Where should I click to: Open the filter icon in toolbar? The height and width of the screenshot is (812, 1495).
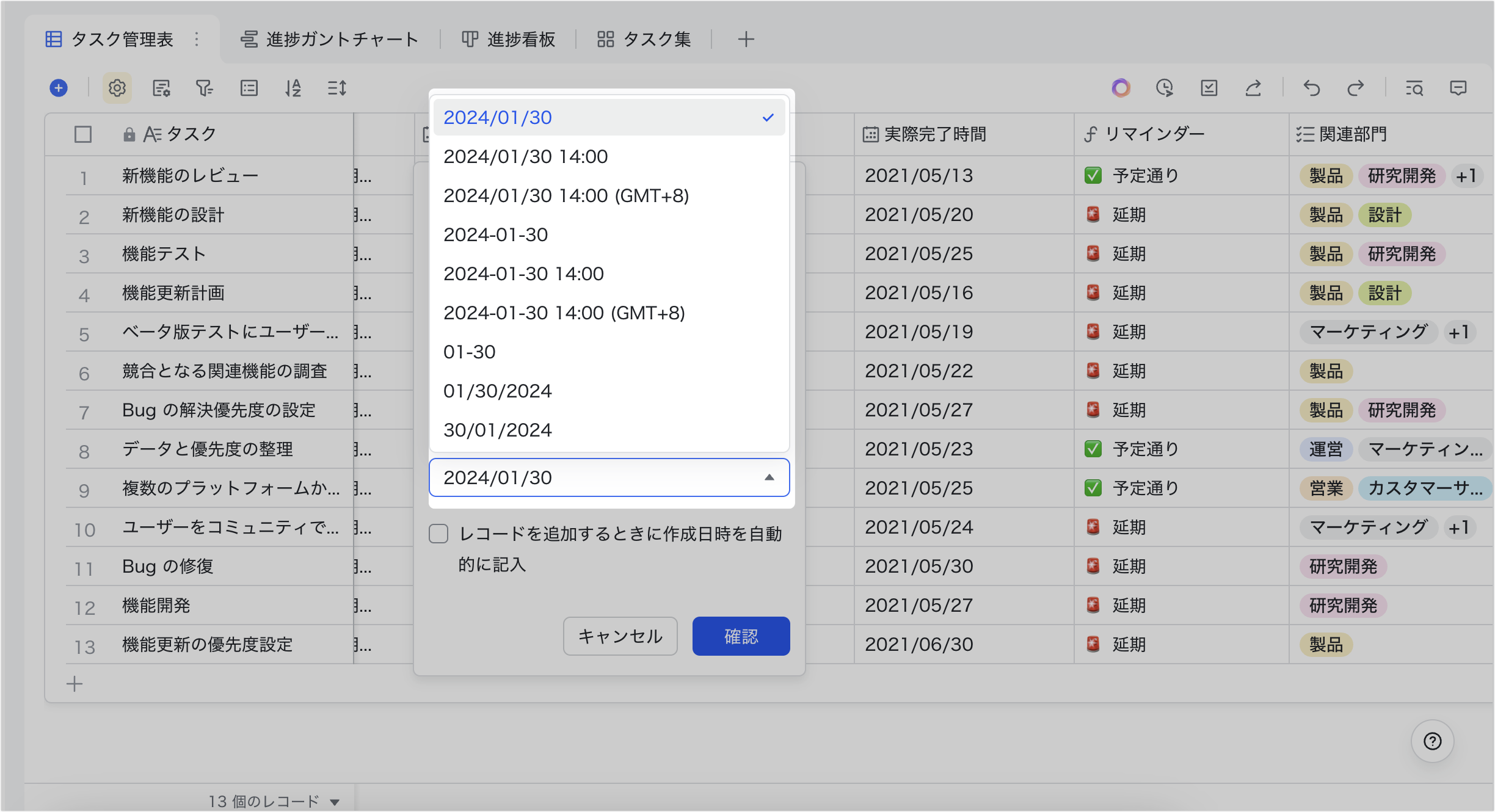[x=204, y=88]
